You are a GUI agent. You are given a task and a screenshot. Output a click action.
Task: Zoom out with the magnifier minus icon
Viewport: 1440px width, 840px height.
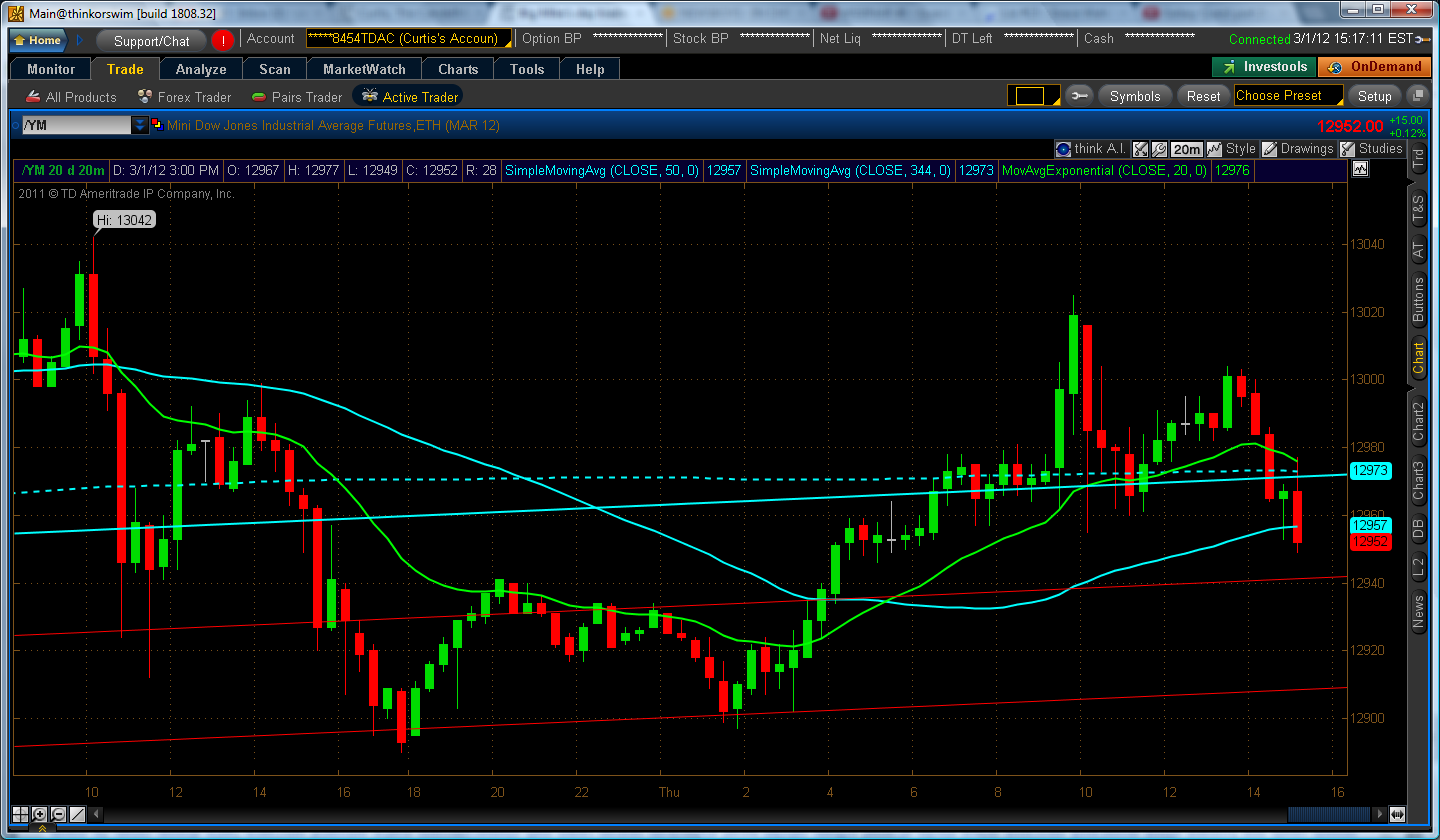coord(58,814)
